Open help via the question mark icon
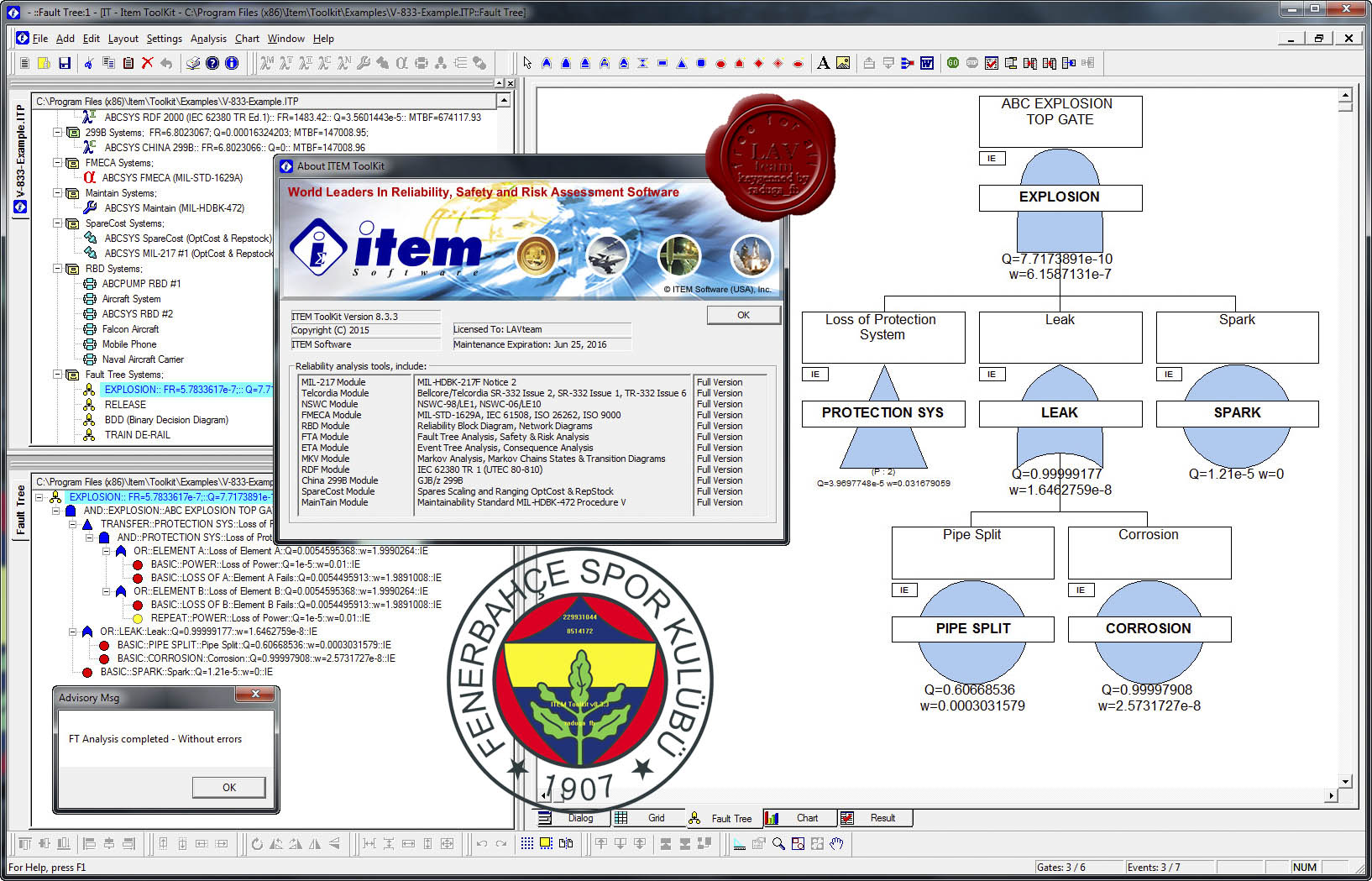Image resolution: width=1372 pixels, height=881 pixels. [x=212, y=63]
